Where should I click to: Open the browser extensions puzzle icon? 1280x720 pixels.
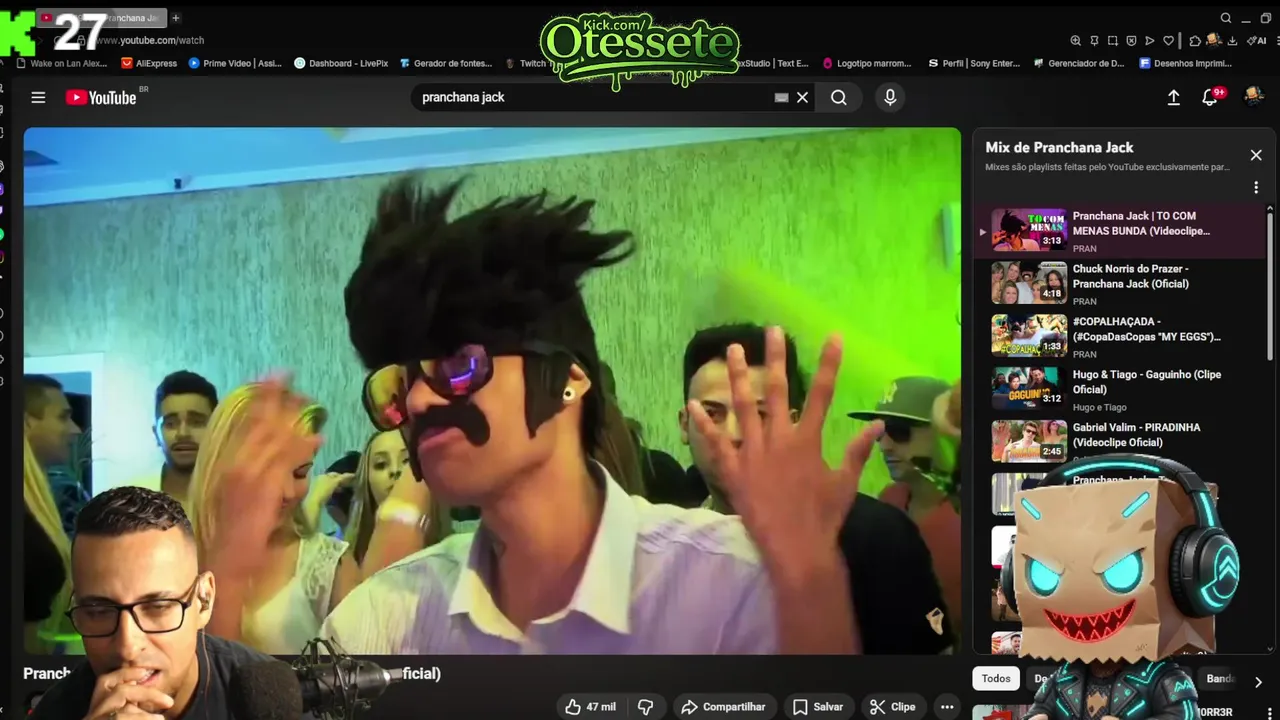(1195, 41)
